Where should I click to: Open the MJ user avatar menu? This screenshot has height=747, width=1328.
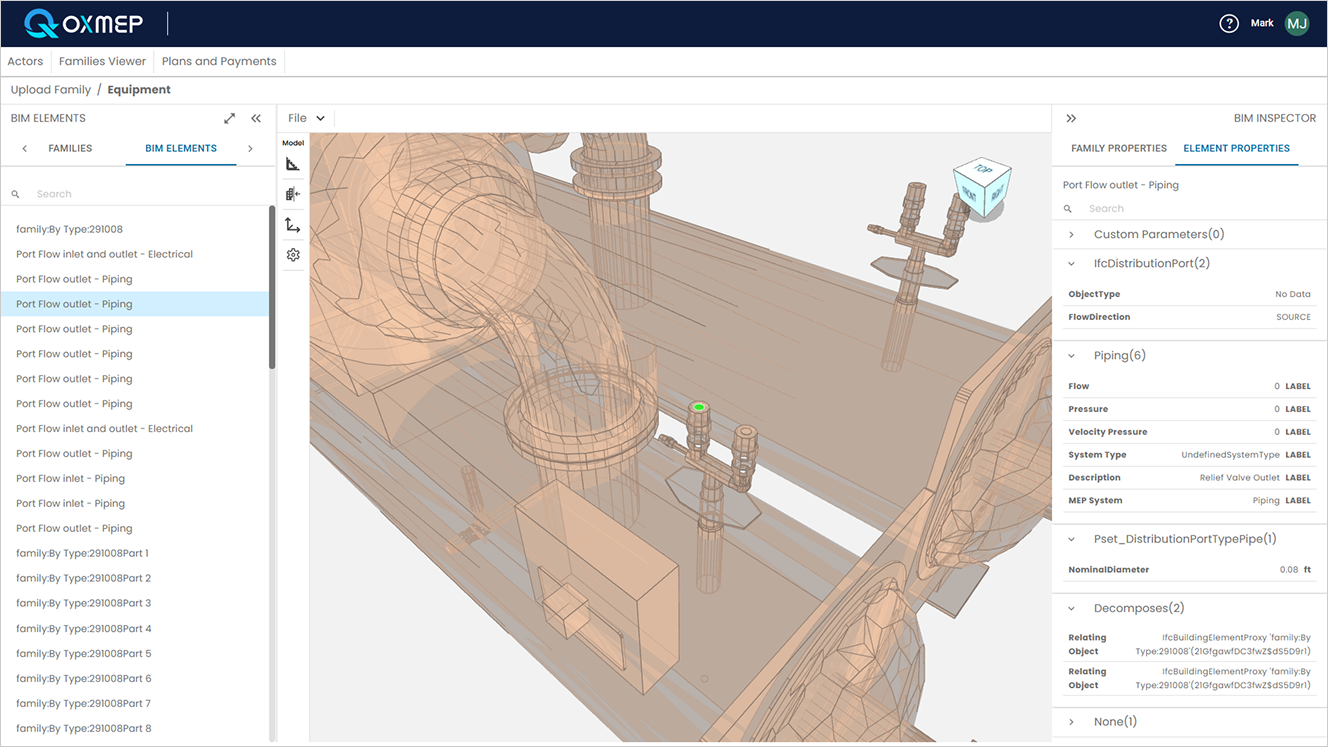1296,22
